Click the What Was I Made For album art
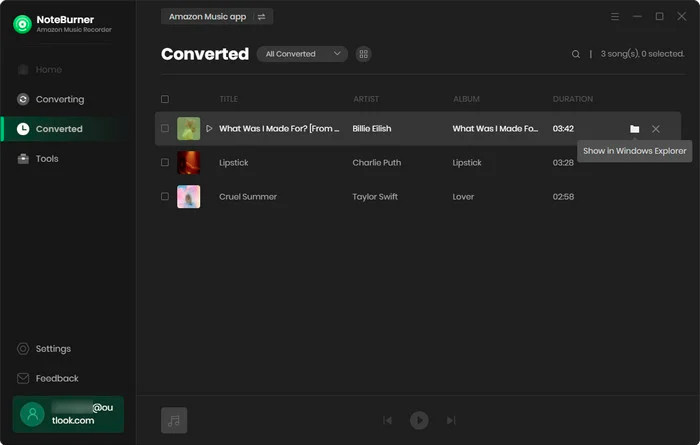This screenshot has width=700, height=445. (x=188, y=129)
